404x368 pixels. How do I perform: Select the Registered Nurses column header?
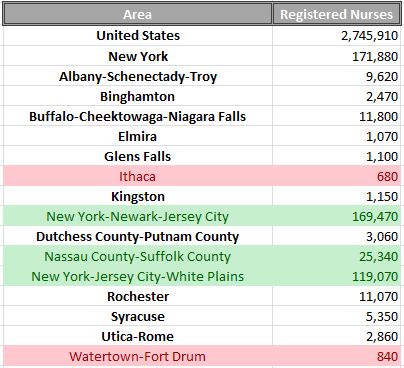[336, 14]
